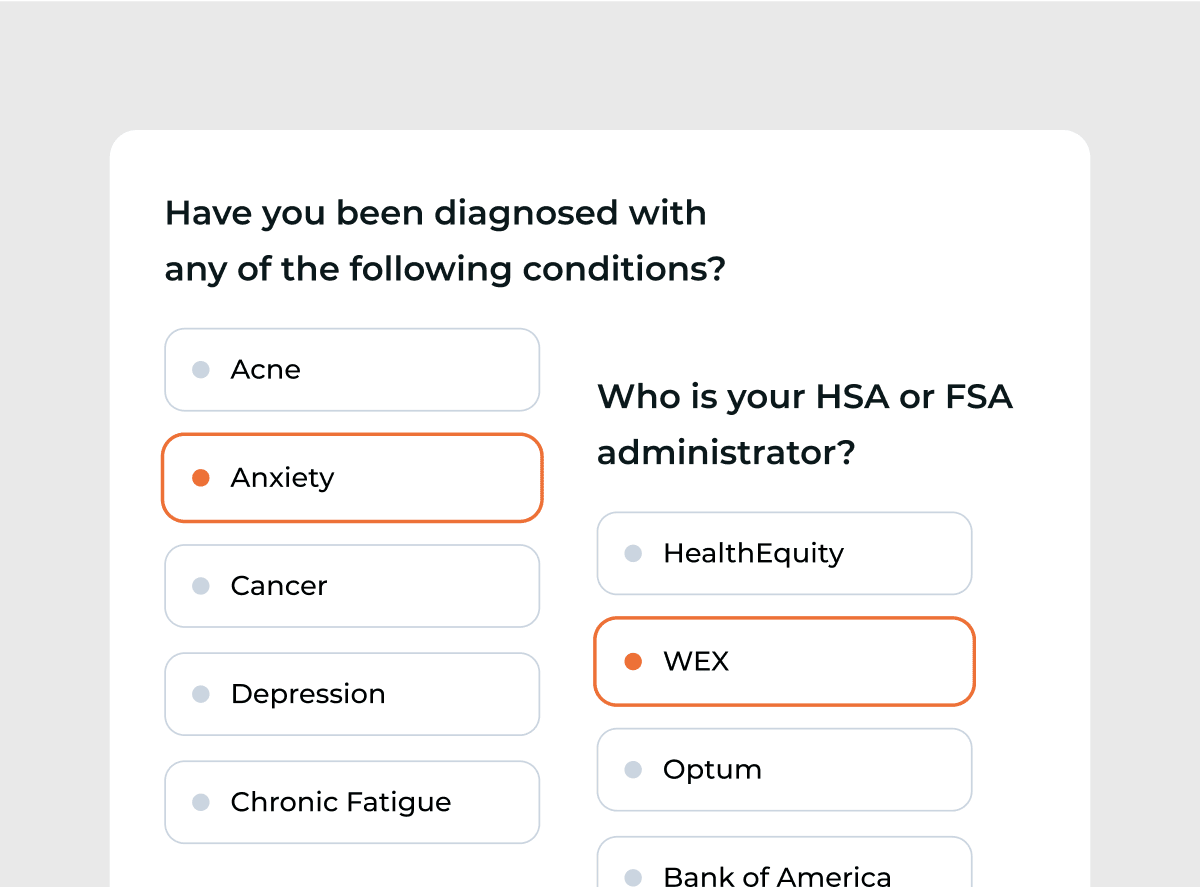The image size is (1200, 887).
Task: Click the Bank of America label
Action: [x=777, y=876]
